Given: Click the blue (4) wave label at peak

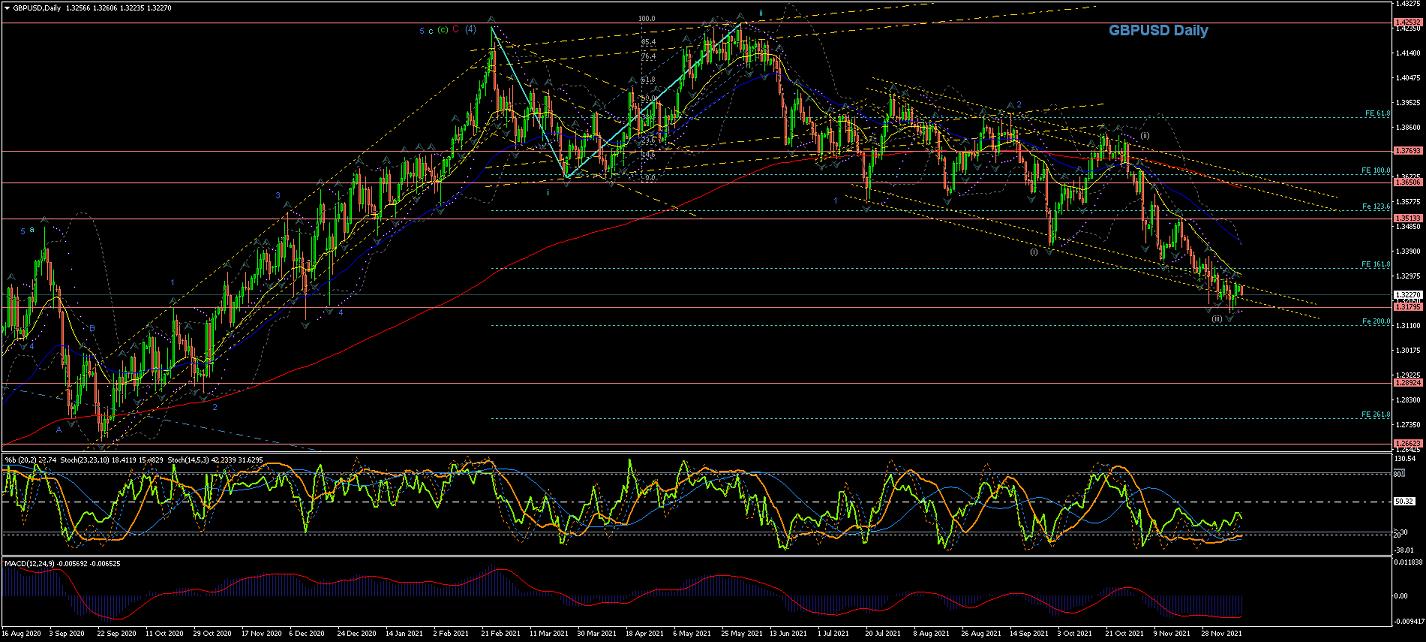Looking at the screenshot, I should pos(469,29).
